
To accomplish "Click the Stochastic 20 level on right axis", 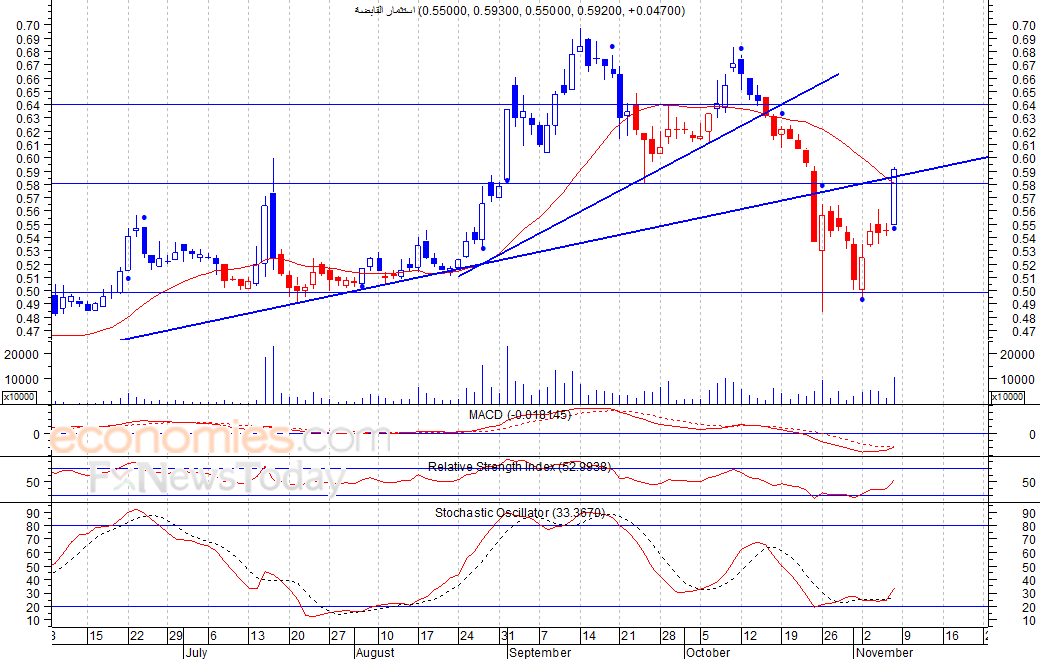I will (x=1029, y=607).
